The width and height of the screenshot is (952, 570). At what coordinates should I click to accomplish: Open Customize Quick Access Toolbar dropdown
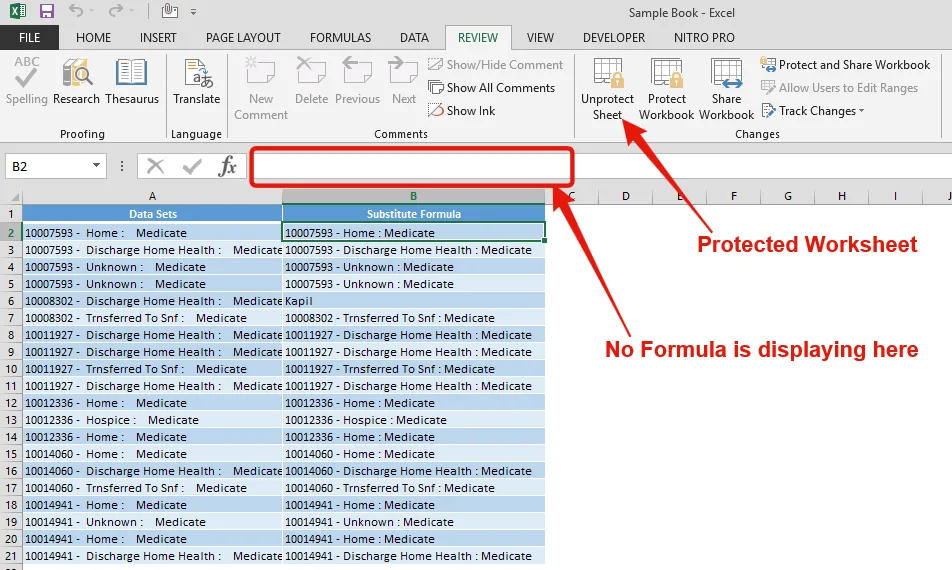[193, 12]
